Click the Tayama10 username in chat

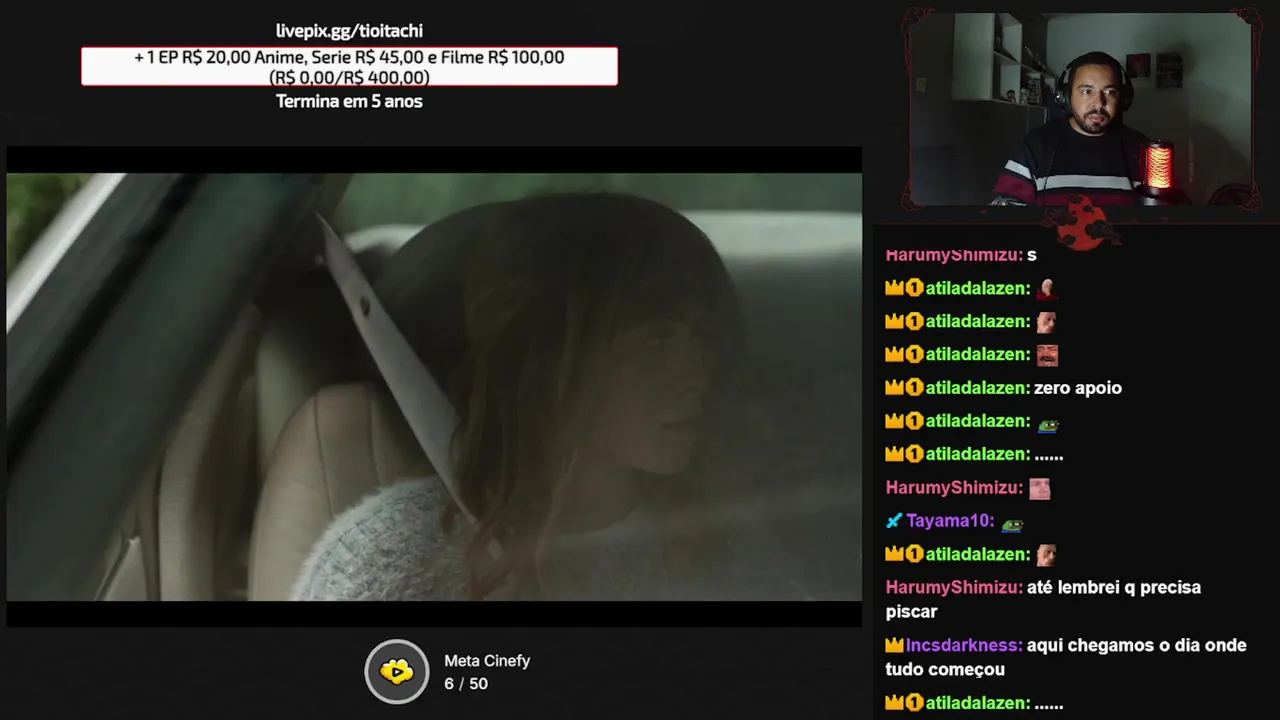[949, 521]
